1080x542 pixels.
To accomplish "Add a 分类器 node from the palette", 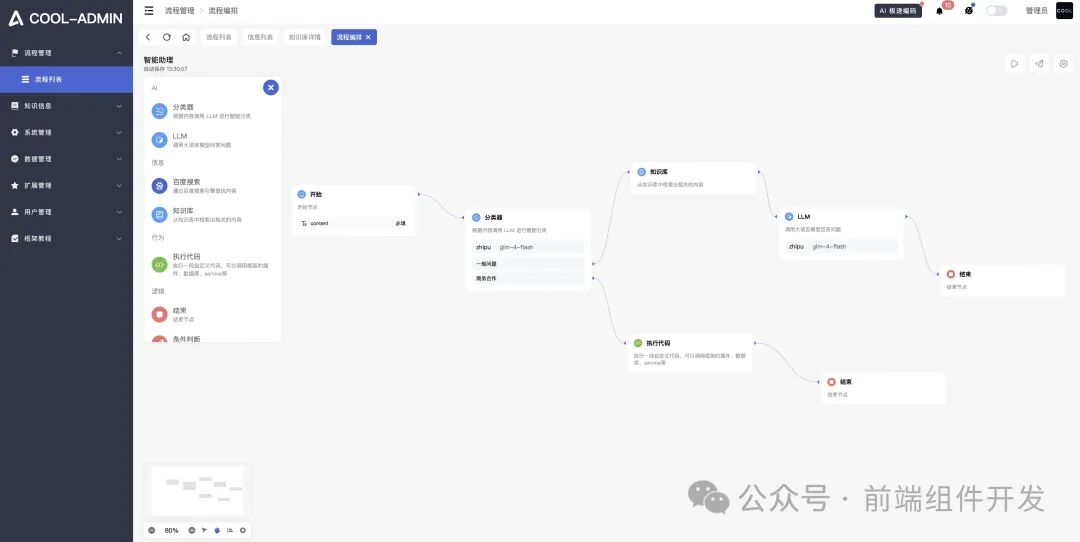I will pos(212,111).
